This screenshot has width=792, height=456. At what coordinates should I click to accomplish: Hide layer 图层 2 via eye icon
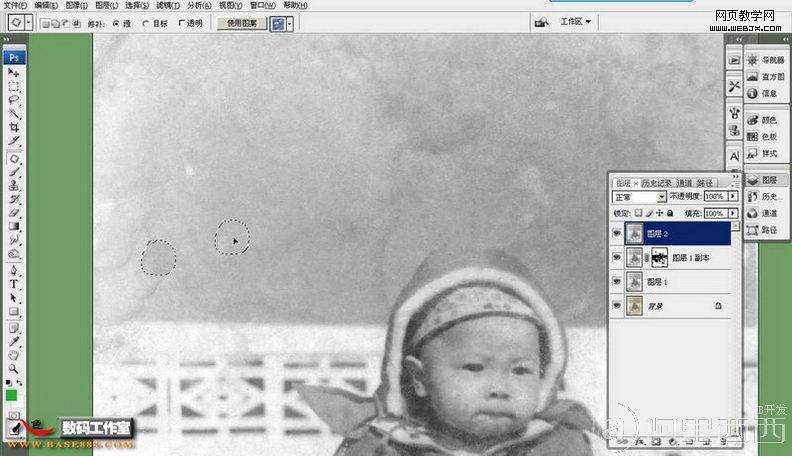(617, 233)
